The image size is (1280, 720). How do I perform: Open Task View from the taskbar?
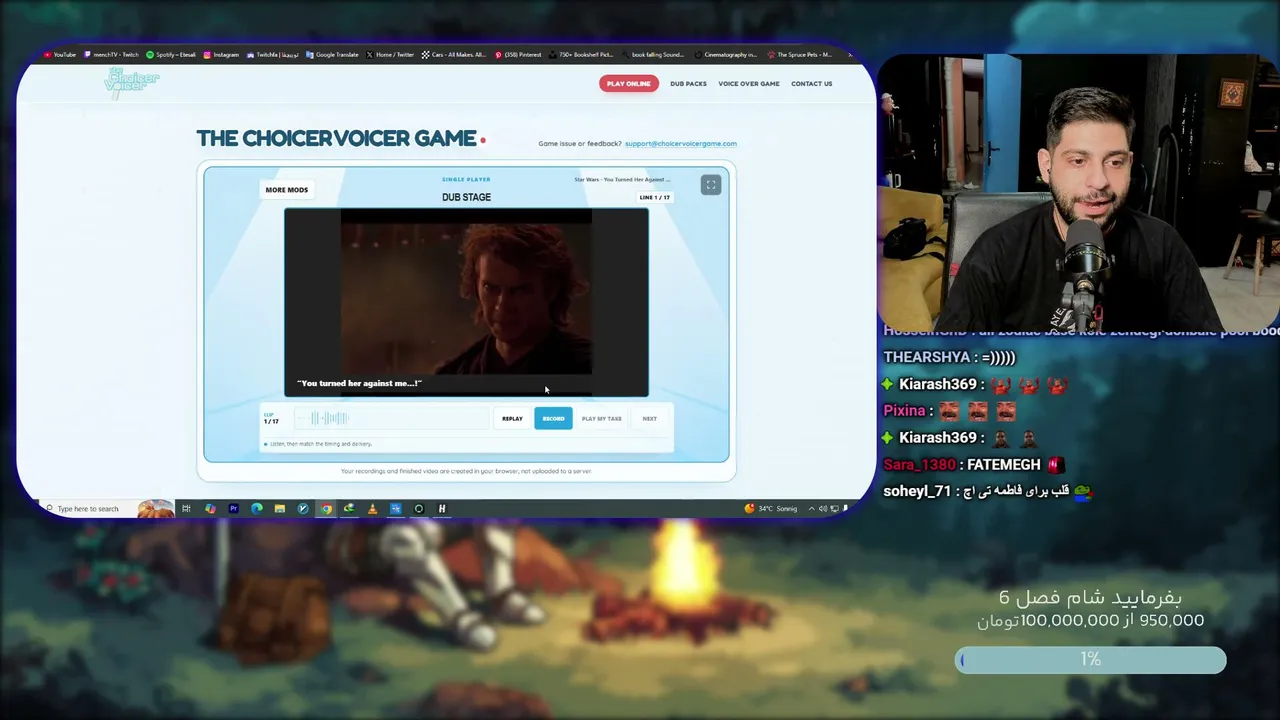click(x=186, y=508)
